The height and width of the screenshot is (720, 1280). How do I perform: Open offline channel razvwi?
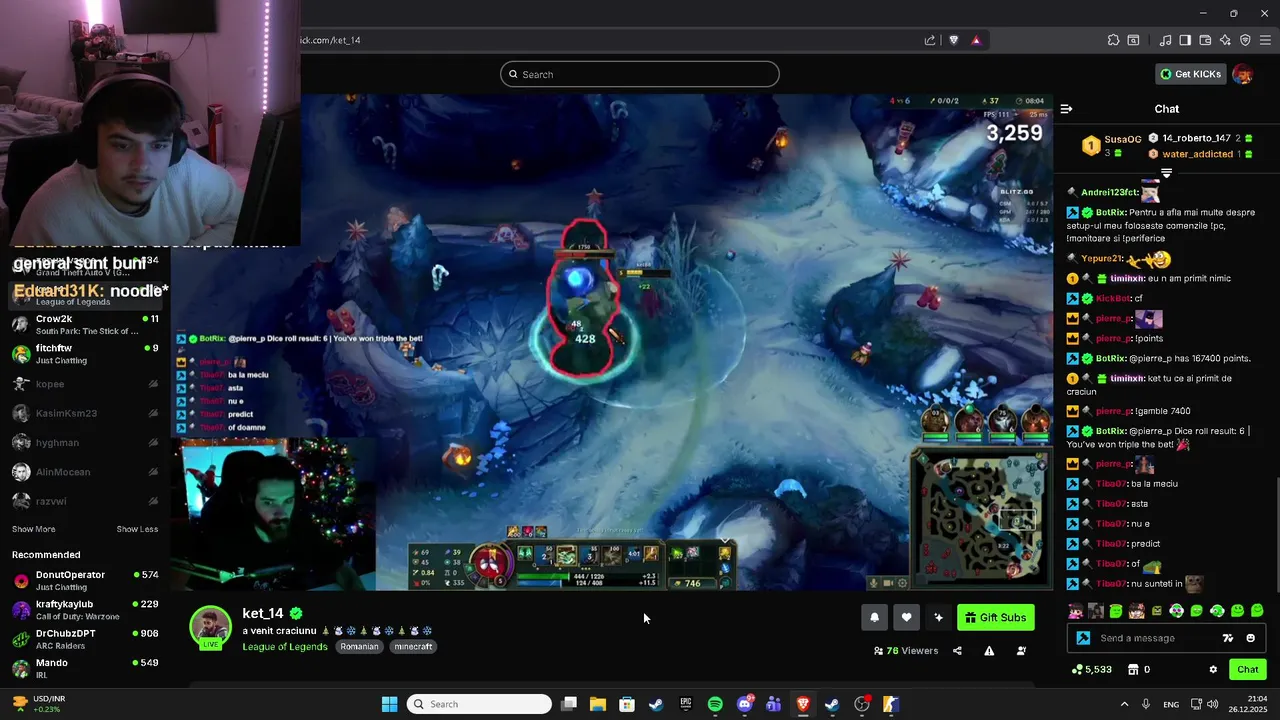click(x=85, y=501)
